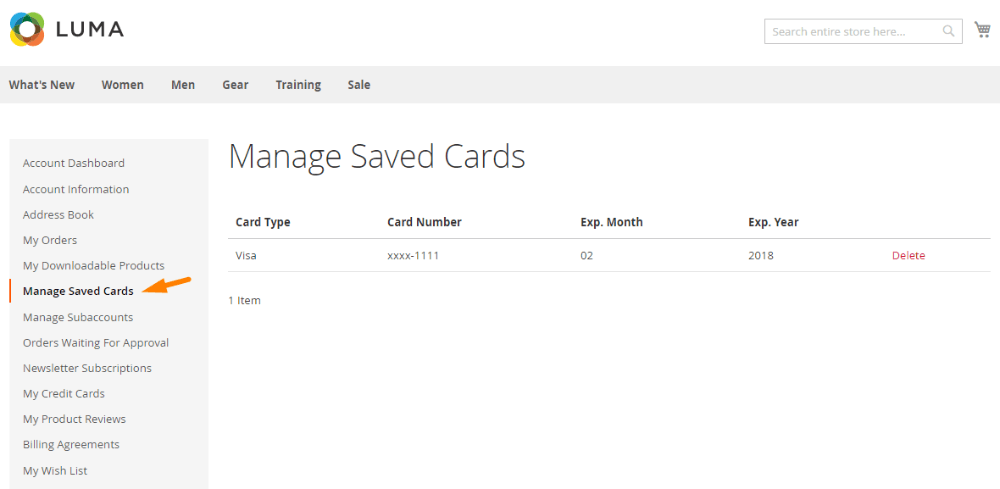The height and width of the screenshot is (489, 1000).
Task: Select Manage Subaccounts in sidebar
Action: tap(78, 317)
